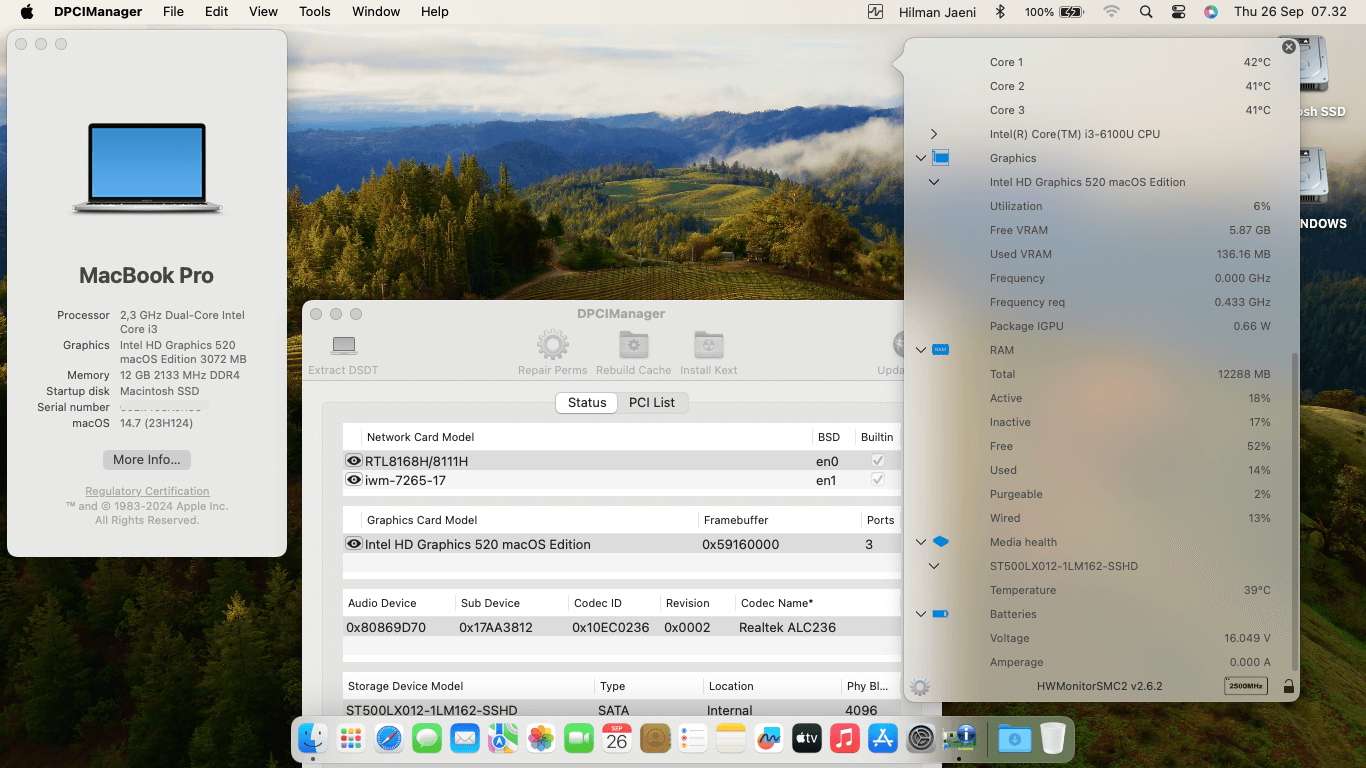This screenshot has width=1366, height=768.
Task: Launch Safari from the dock
Action: 389,739
